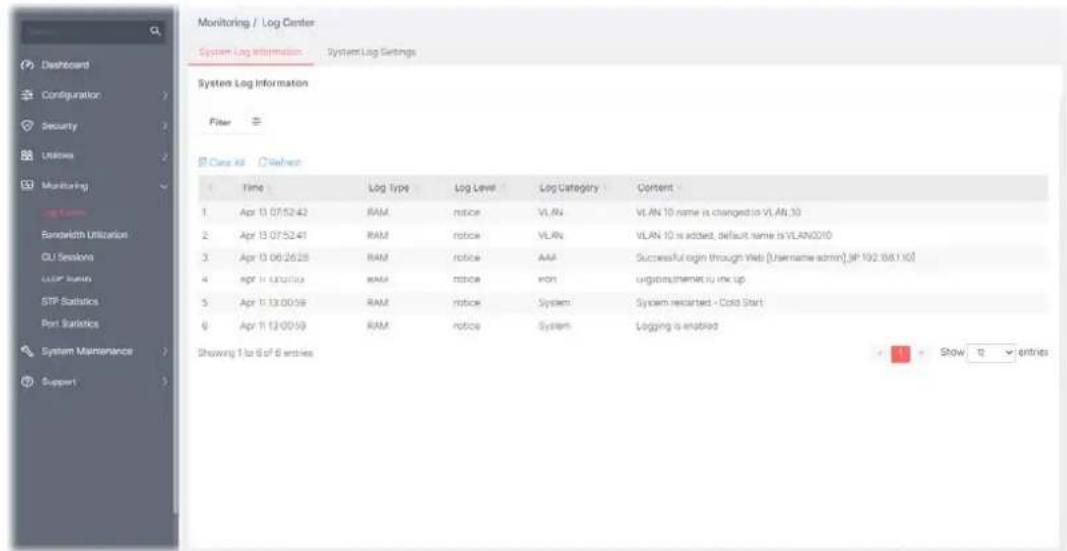The image size is (1067, 551).
Task: Sort by Log Level column header
Action: click(x=473, y=187)
